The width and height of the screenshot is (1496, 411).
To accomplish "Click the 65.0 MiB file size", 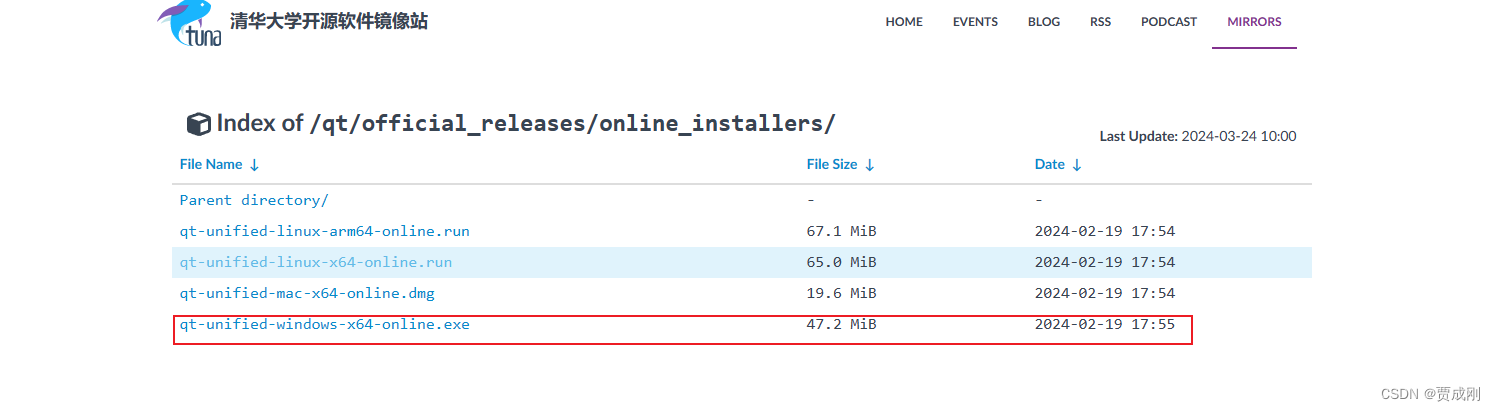I will pos(842,262).
